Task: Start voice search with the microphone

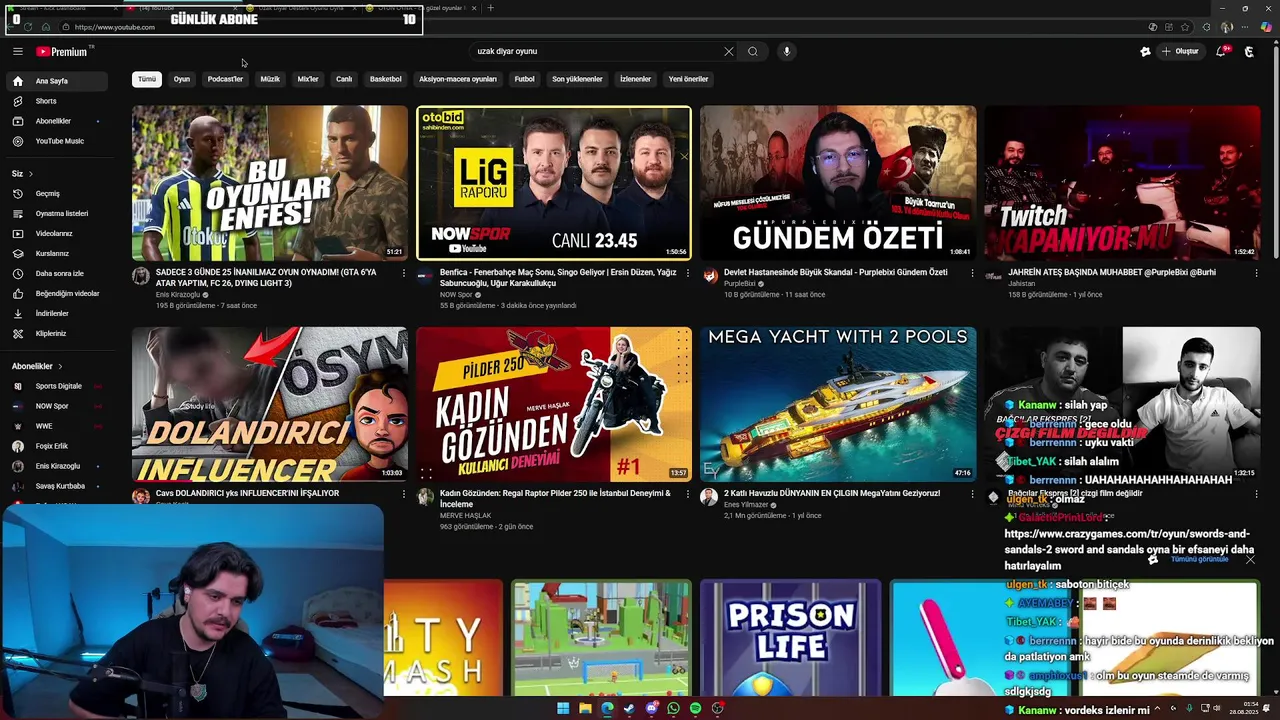Action: coord(787,51)
